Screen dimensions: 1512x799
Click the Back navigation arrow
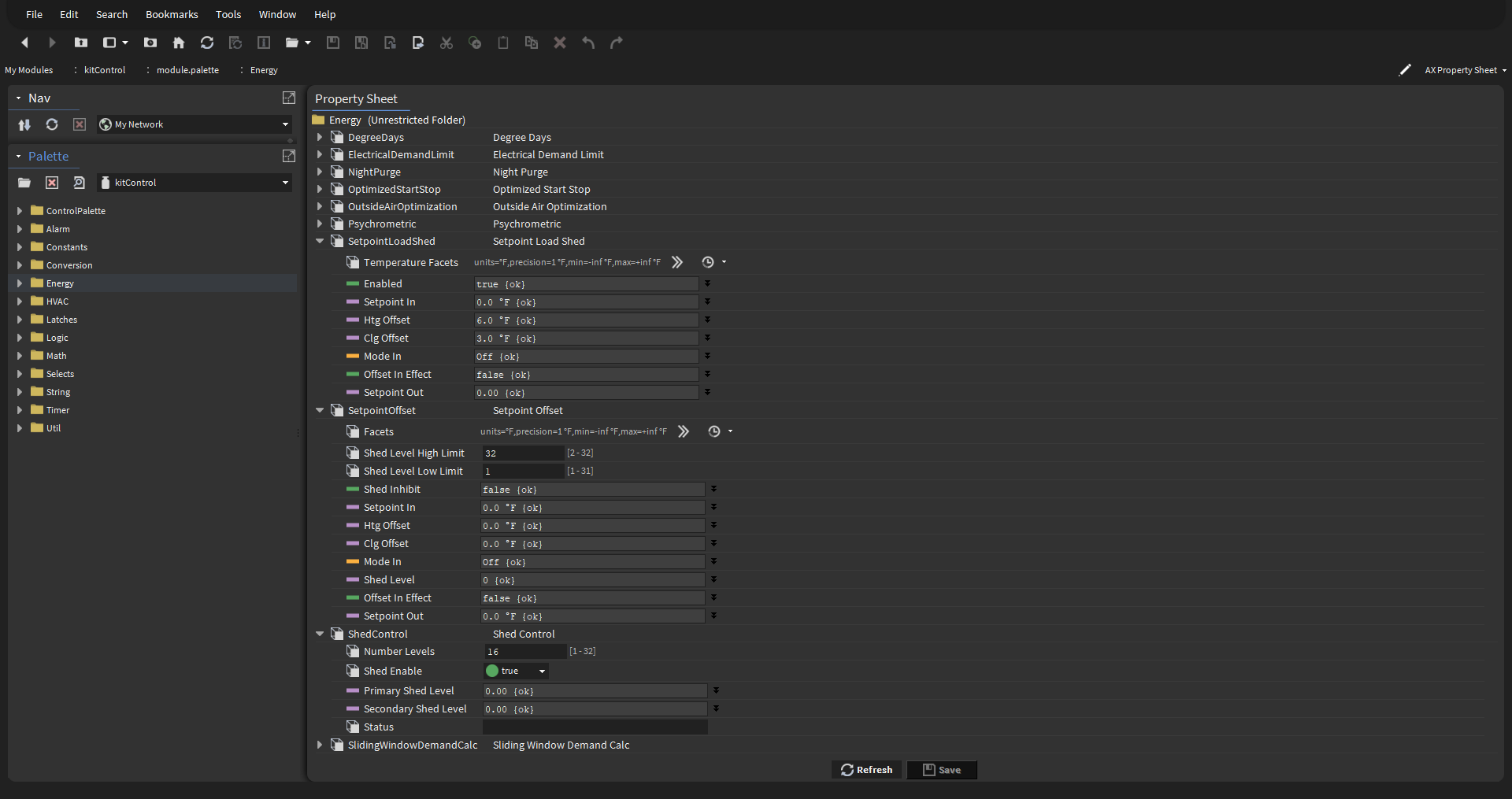pyautogui.click(x=24, y=43)
